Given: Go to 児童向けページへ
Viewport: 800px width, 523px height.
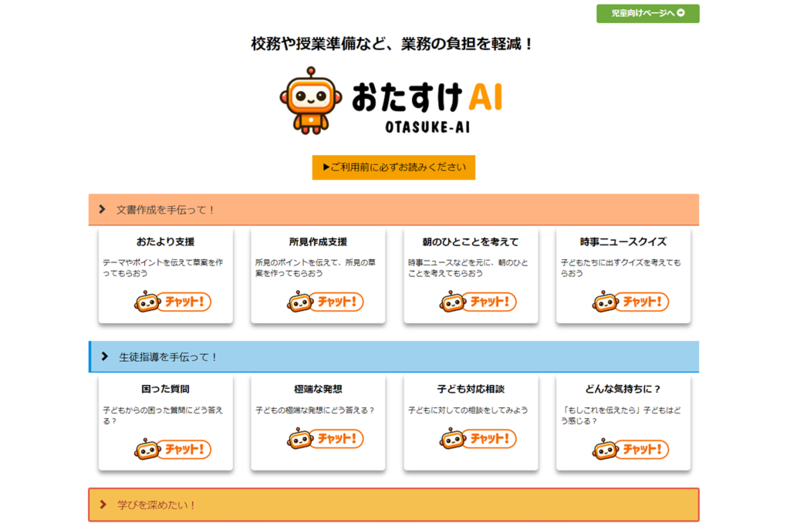Looking at the screenshot, I should [648, 13].
